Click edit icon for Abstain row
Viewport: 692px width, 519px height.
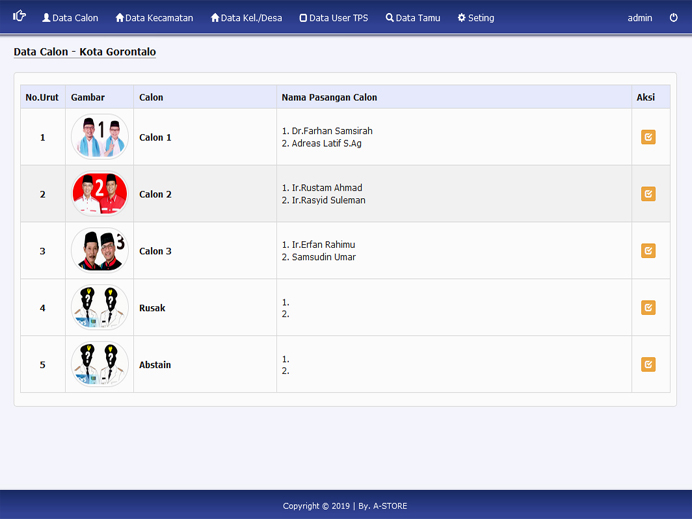[648, 365]
